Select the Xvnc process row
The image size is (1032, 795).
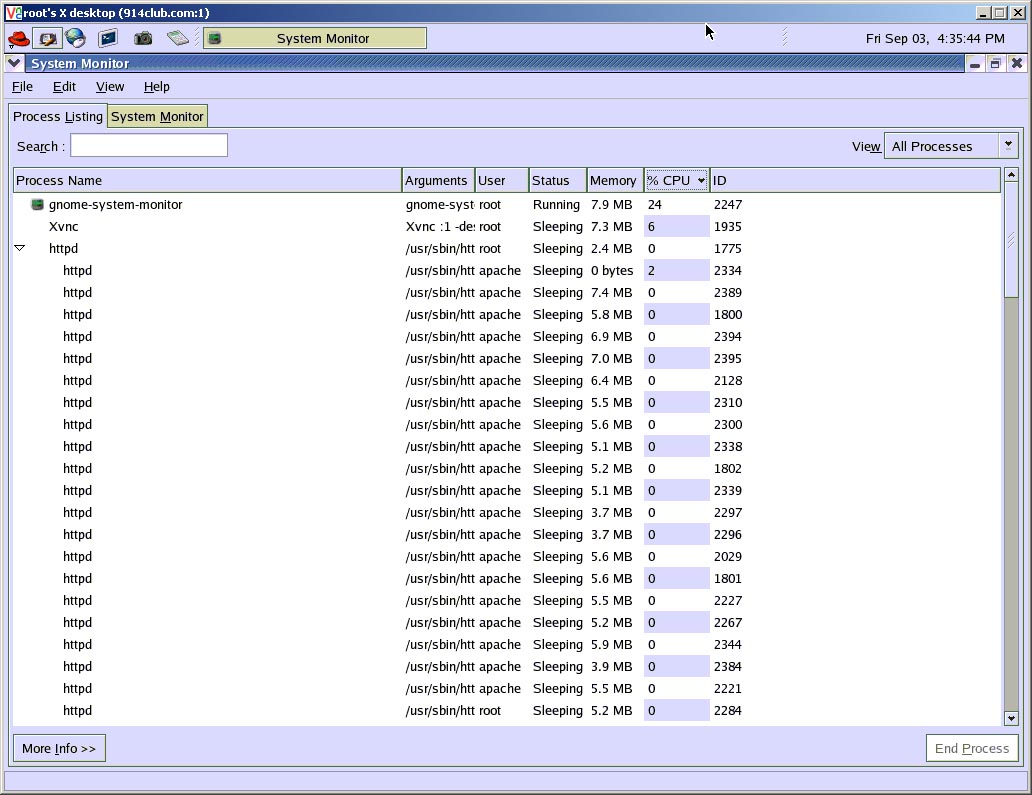[x=507, y=226]
